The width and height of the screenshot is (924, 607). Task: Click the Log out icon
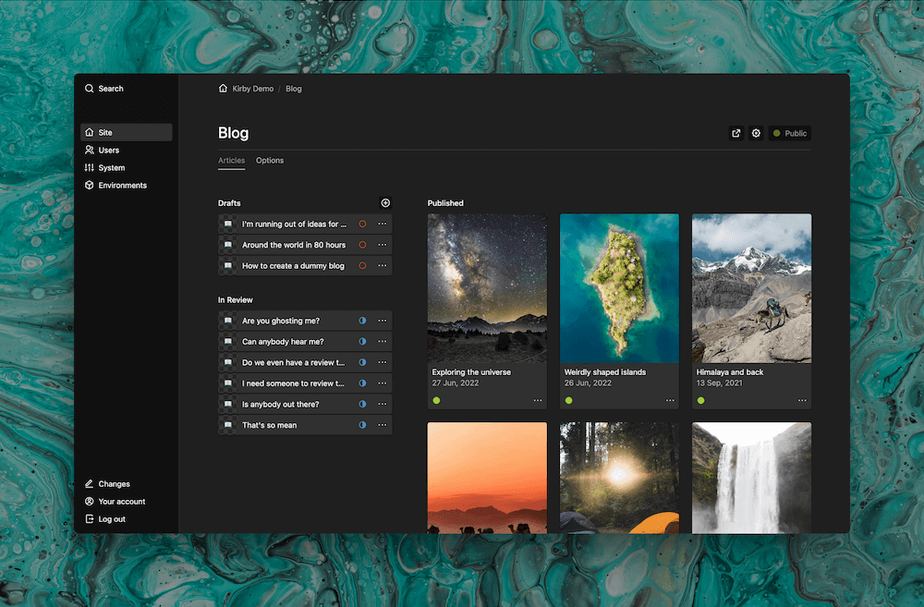coord(89,519)
